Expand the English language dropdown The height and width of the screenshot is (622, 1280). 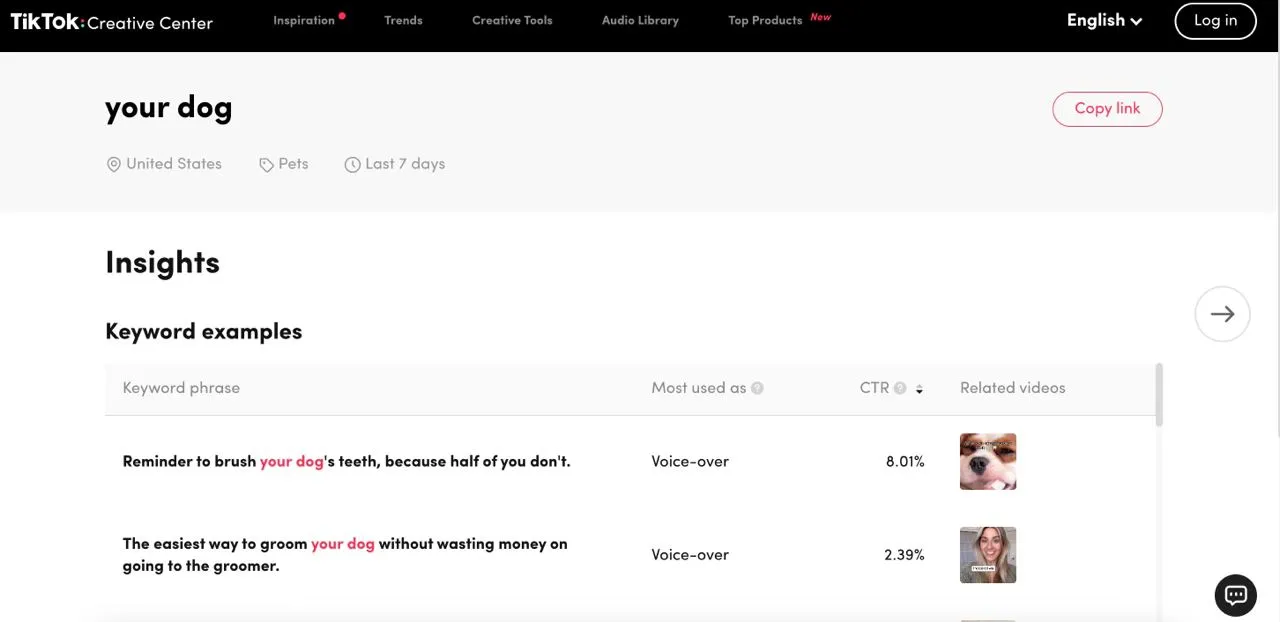1104,21
